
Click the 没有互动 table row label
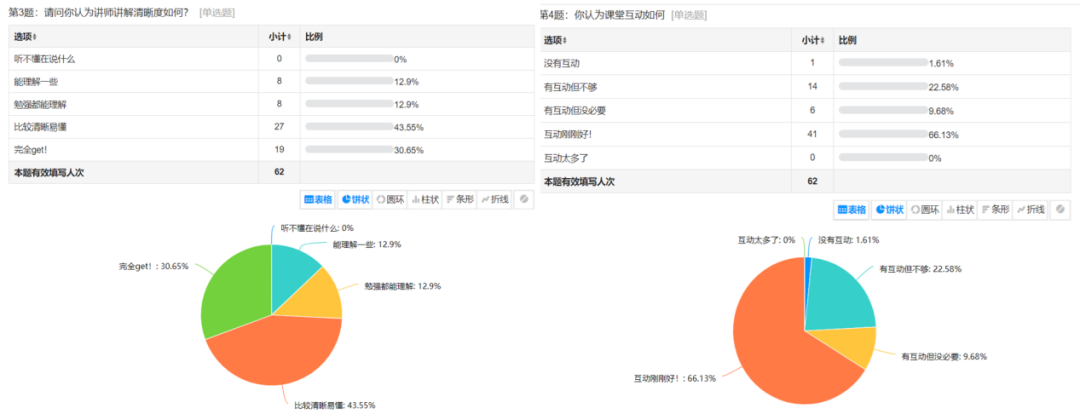(x=561, y=63)
